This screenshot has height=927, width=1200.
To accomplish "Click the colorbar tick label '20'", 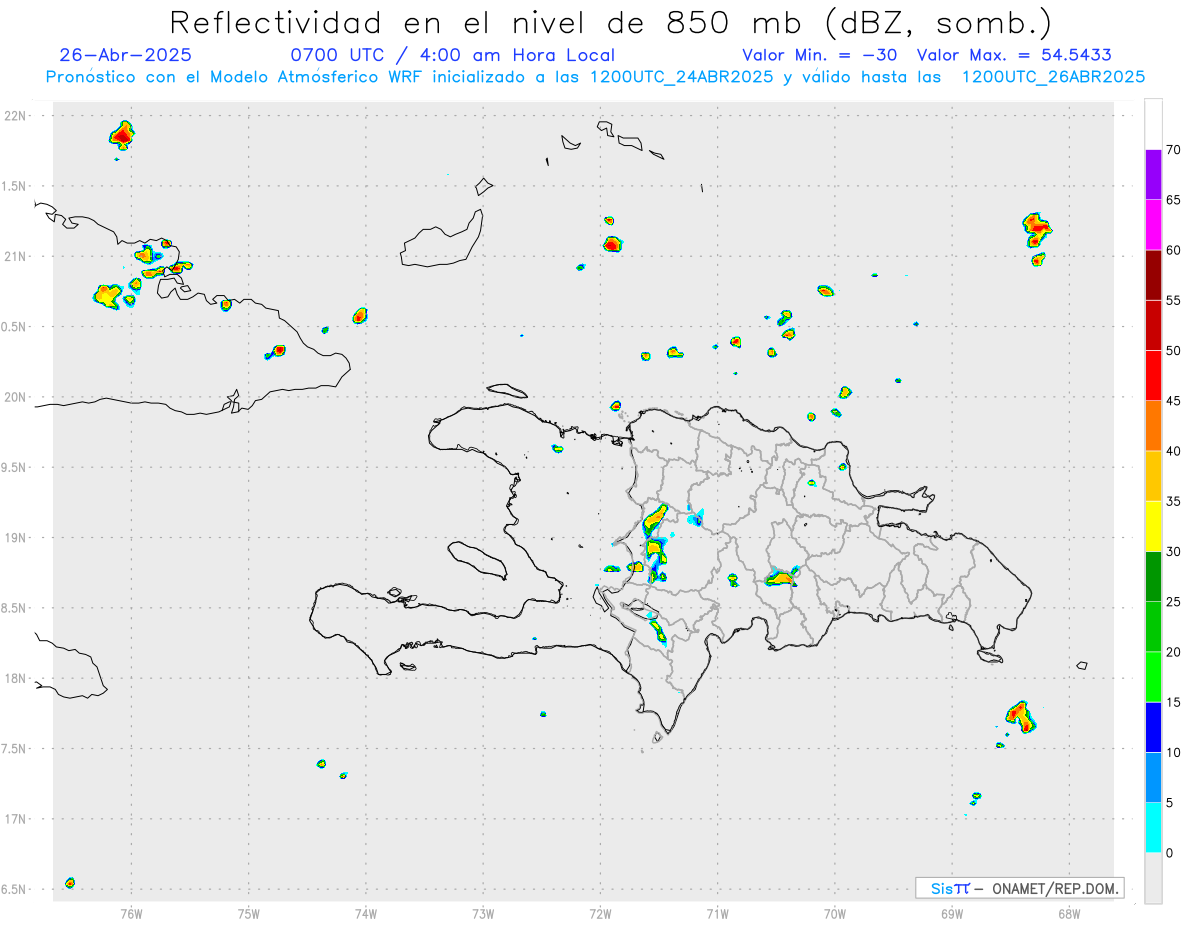I will [x=1173, y=652].
